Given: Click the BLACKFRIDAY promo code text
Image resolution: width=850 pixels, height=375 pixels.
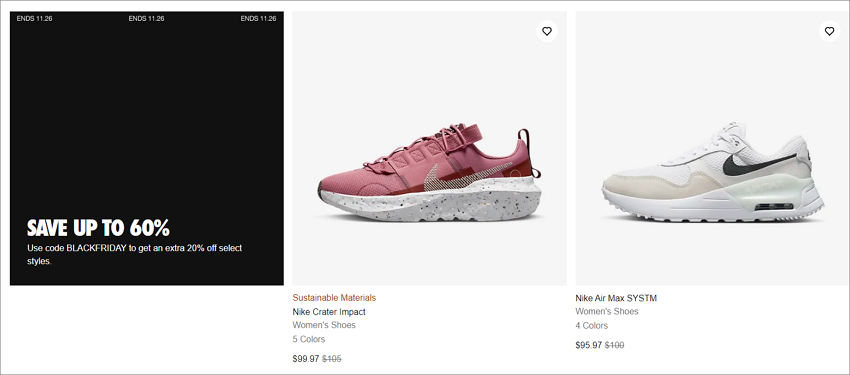Looking at the screenshot, I should tap(96, 248).
